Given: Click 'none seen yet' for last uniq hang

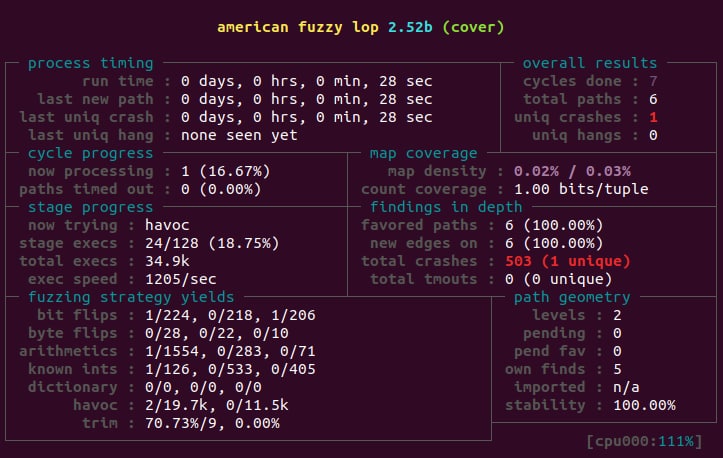Looking at the screenshot, I should click(239, 135).
